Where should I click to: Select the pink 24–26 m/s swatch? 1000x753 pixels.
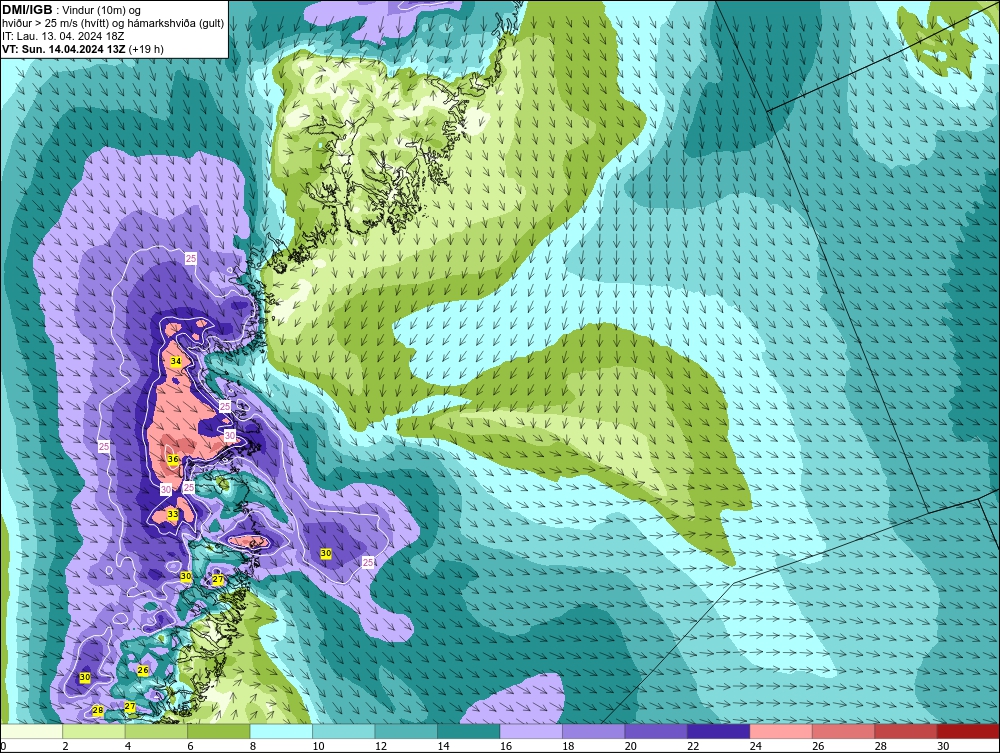click(781, 731)
